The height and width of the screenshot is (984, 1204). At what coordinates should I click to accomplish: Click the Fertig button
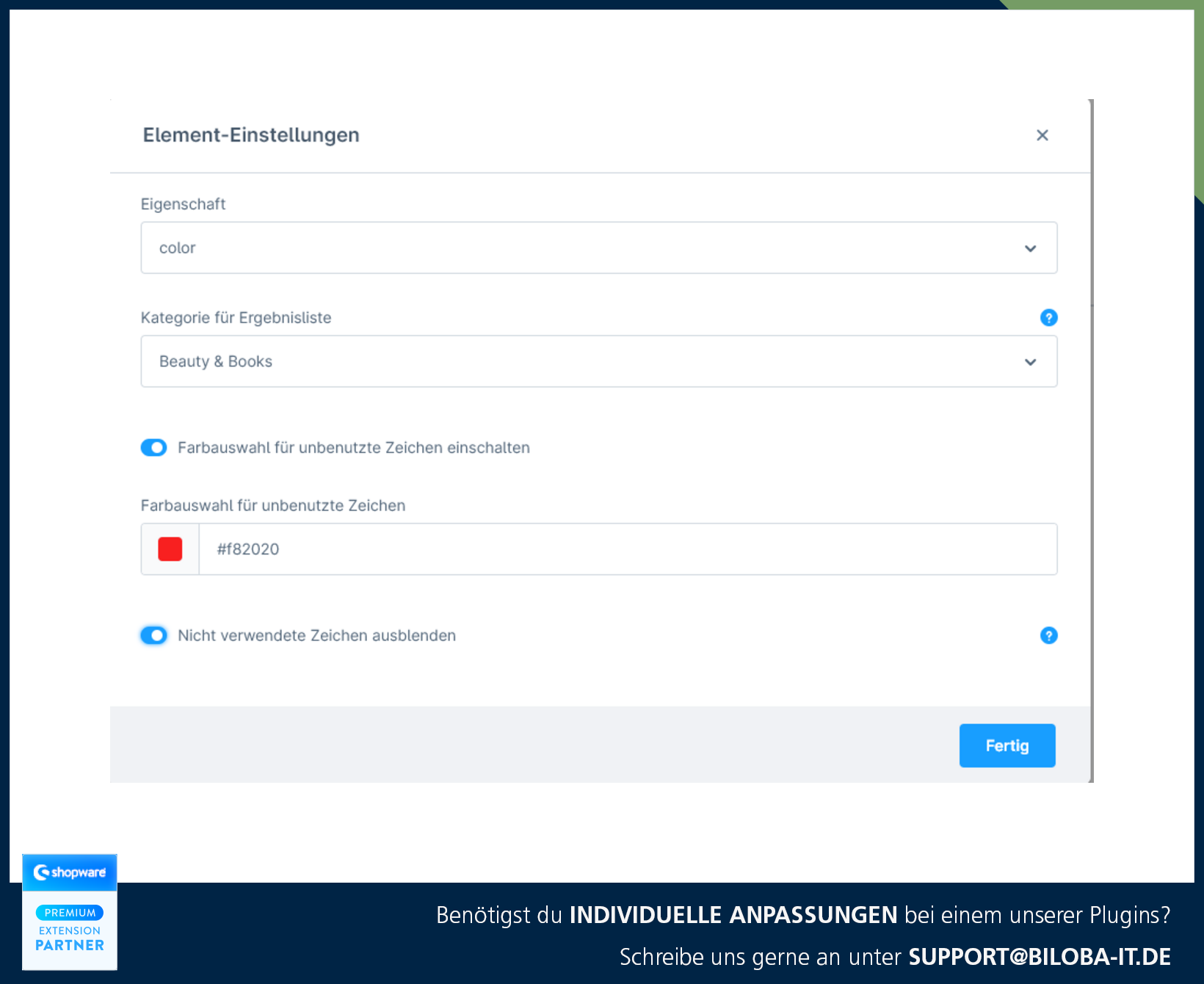coord(1007,745)
